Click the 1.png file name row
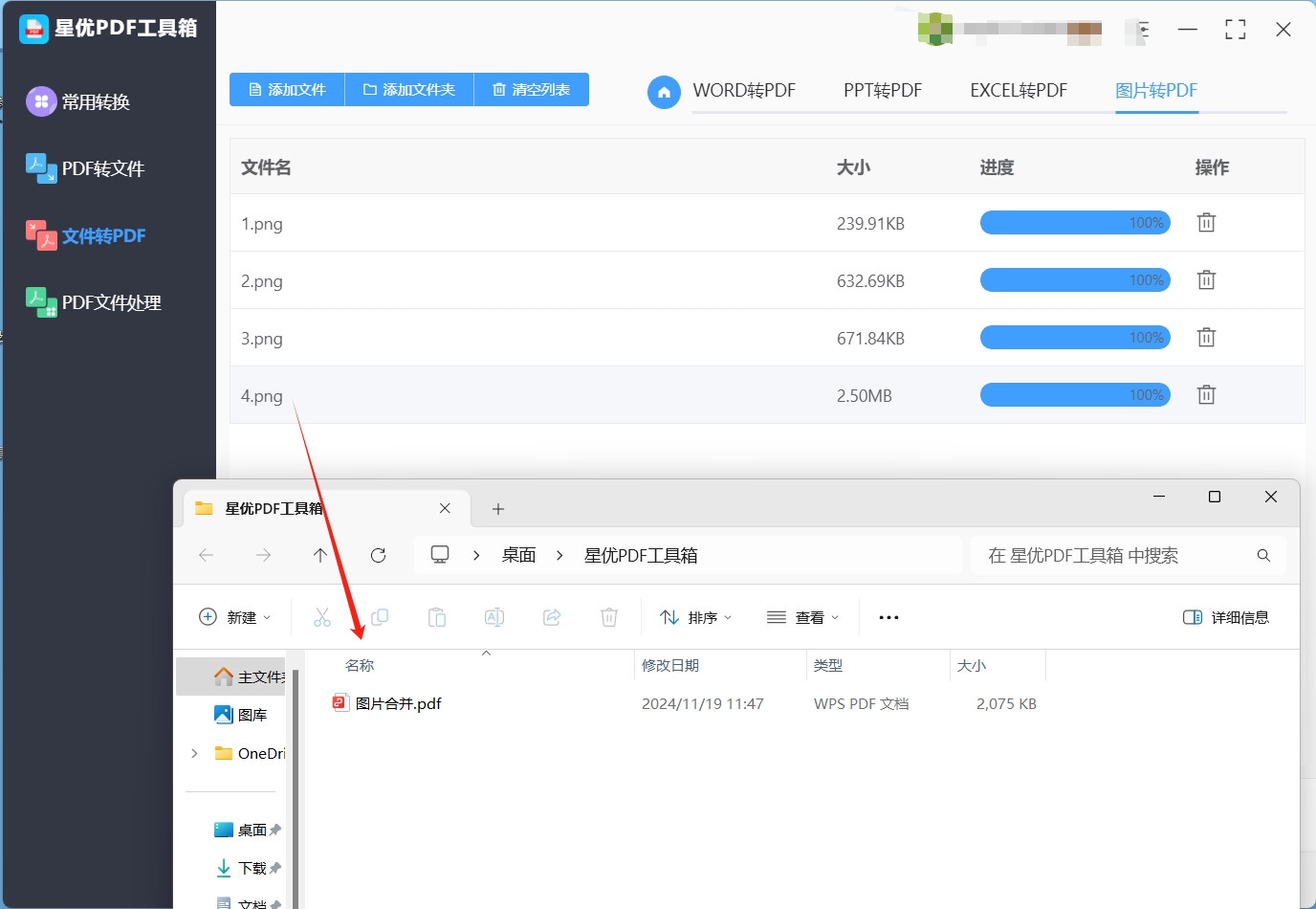The height and width of the screenshot is (909, 1316). (767, 223)
